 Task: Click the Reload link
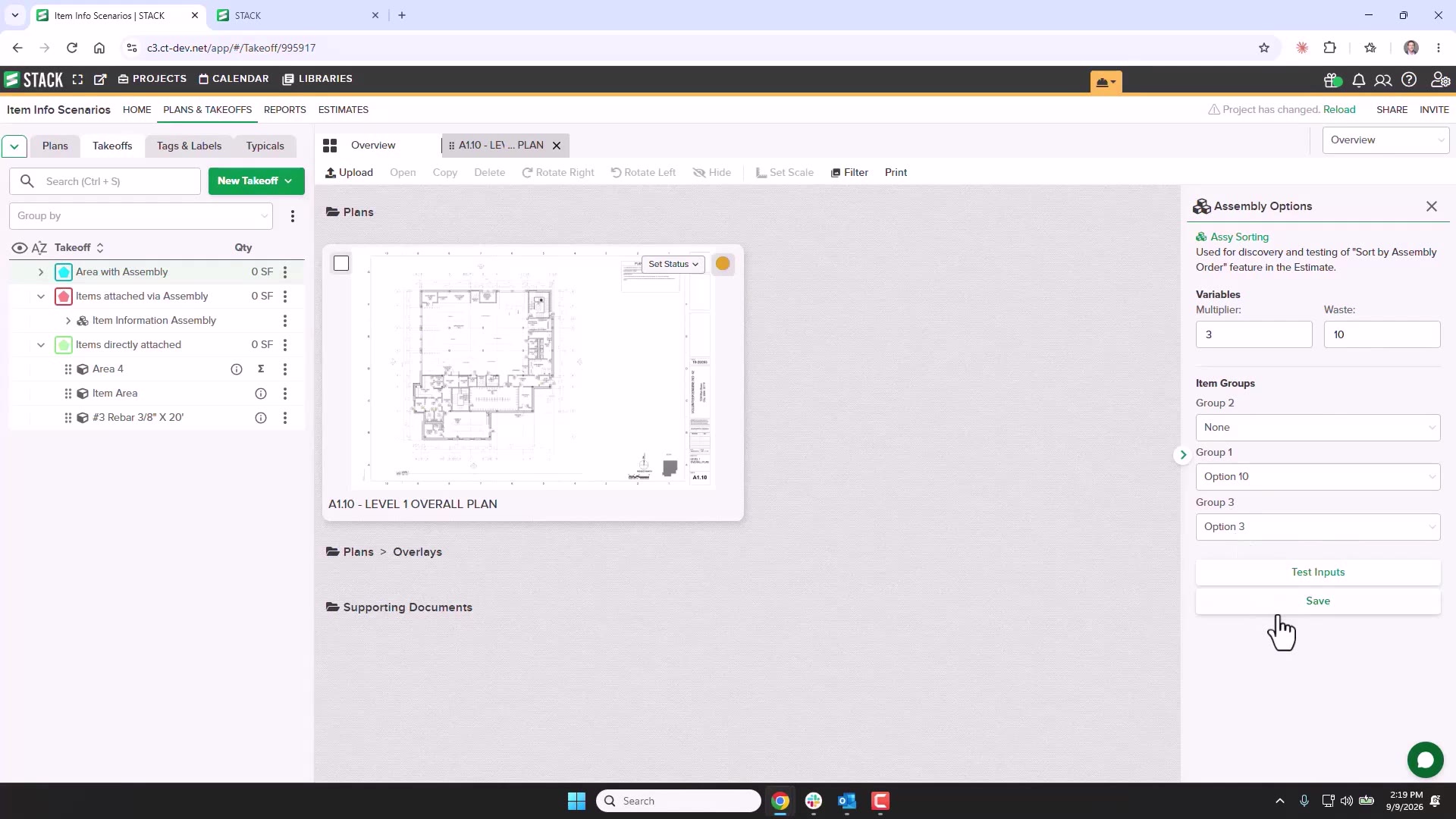1339,110
